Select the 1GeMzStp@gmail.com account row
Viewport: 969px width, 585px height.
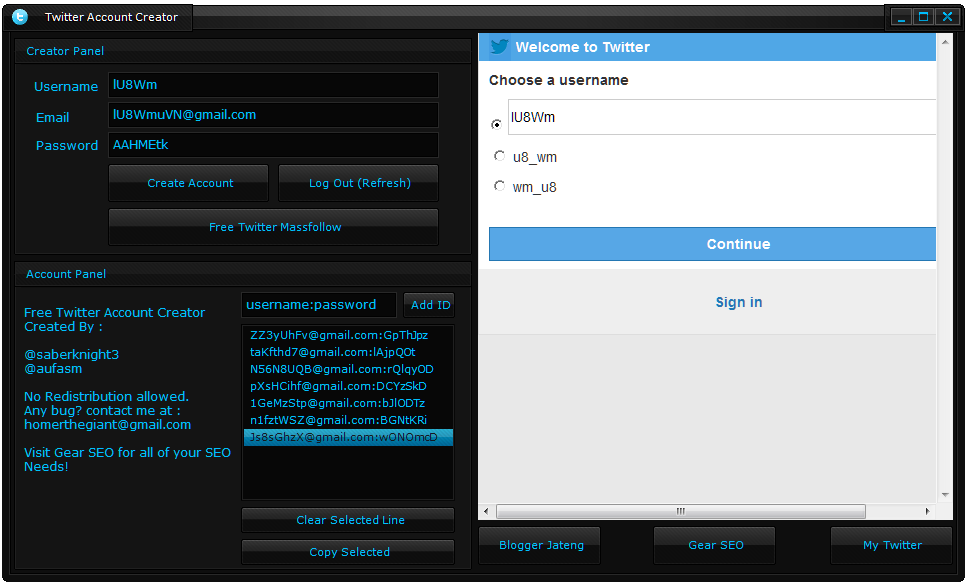[x=348, y=403]
